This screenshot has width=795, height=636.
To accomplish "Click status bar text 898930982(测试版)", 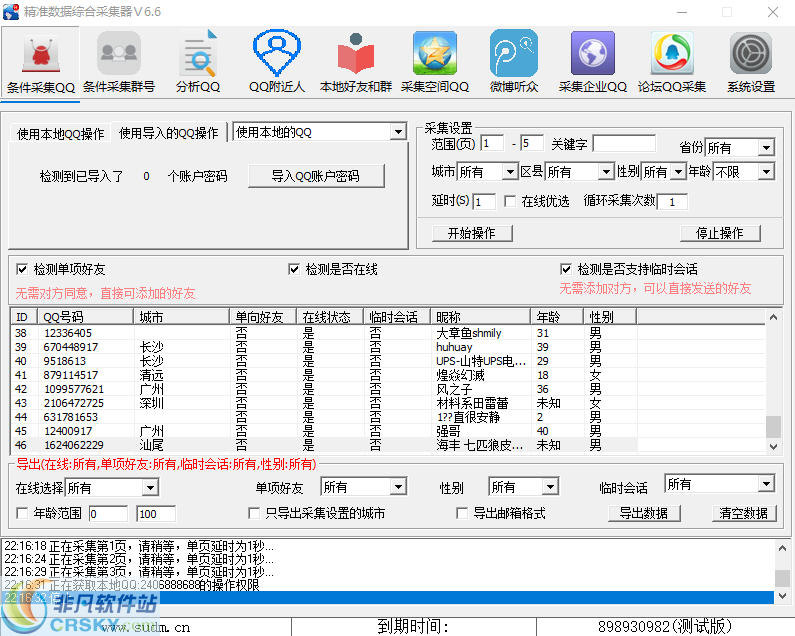I will pos(665,626).
